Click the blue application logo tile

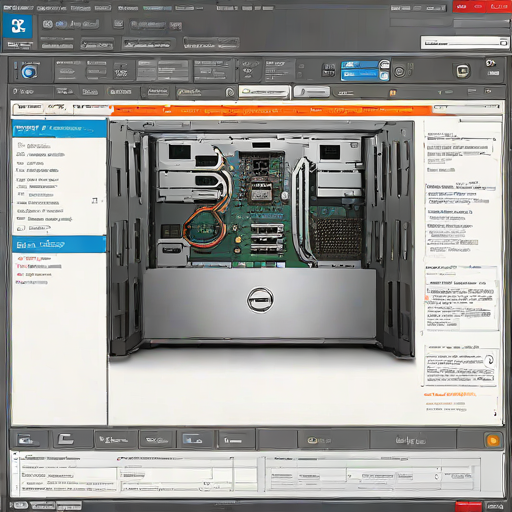(18, 26)
